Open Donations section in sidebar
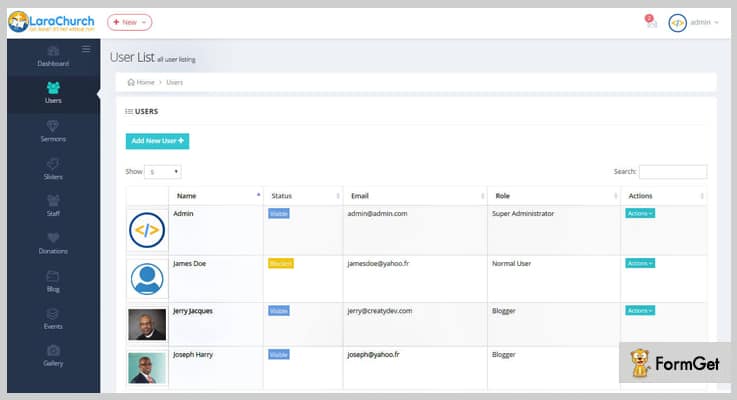This screenshot has height=400, width=737. 53,243
